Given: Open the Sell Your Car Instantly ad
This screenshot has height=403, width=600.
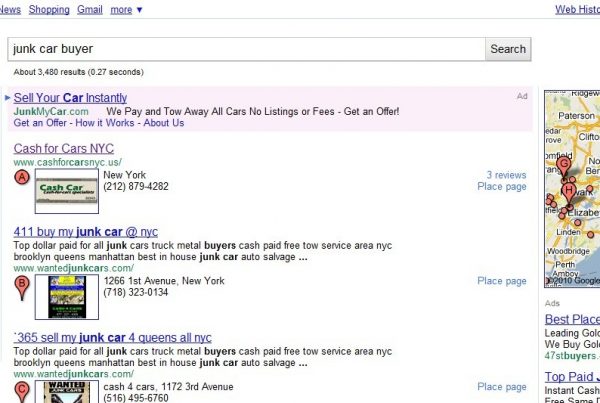Looking at the screenshot, I should click(x=70, y=98).
